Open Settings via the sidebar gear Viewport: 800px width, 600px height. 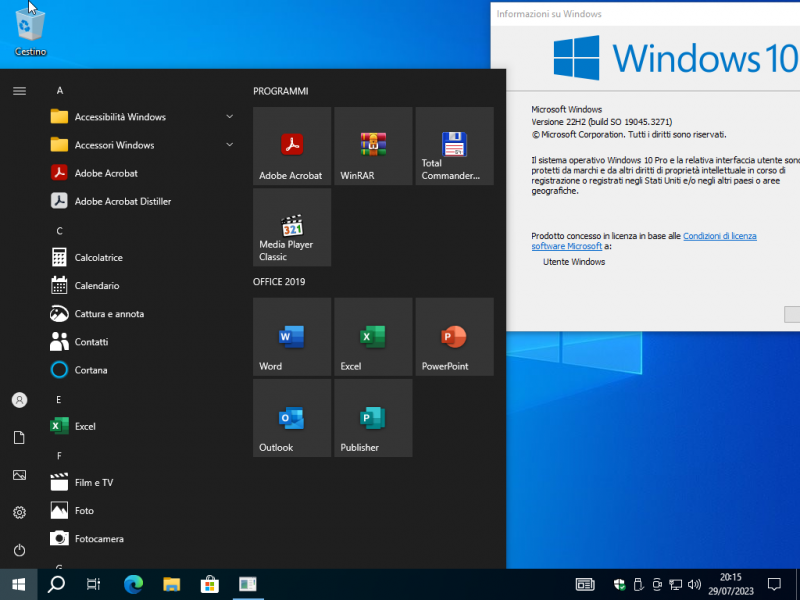[x=18, y=512]
